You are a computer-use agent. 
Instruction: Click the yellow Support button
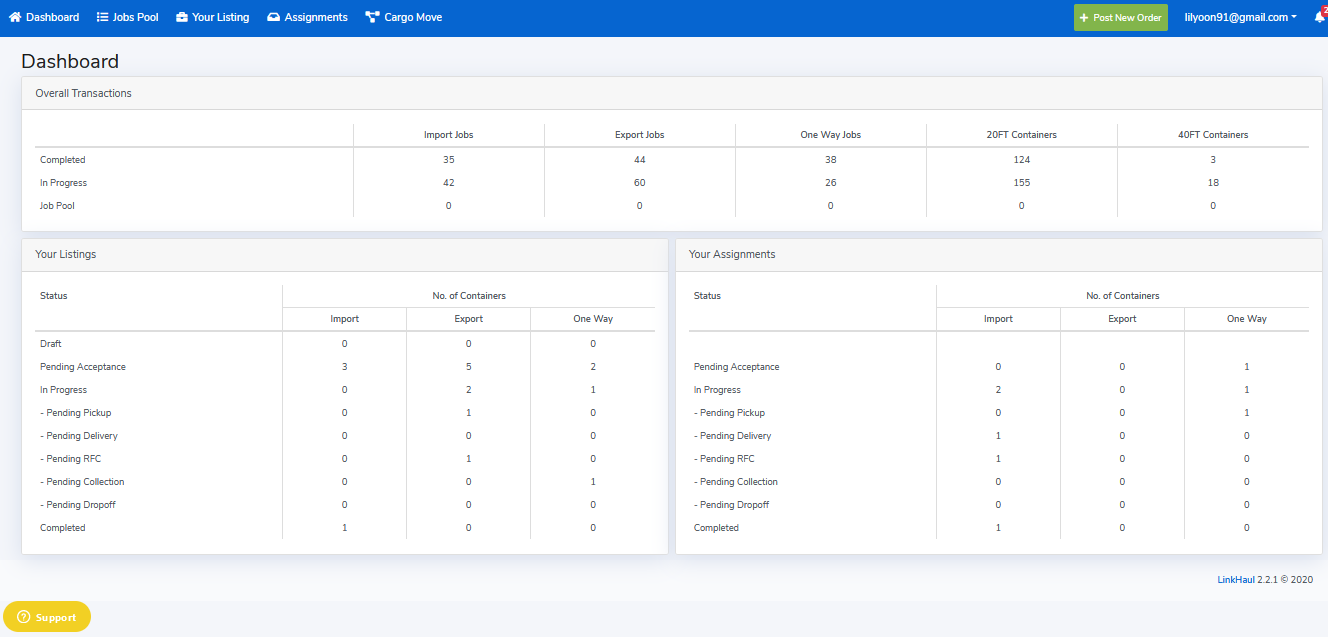[47, 617]
